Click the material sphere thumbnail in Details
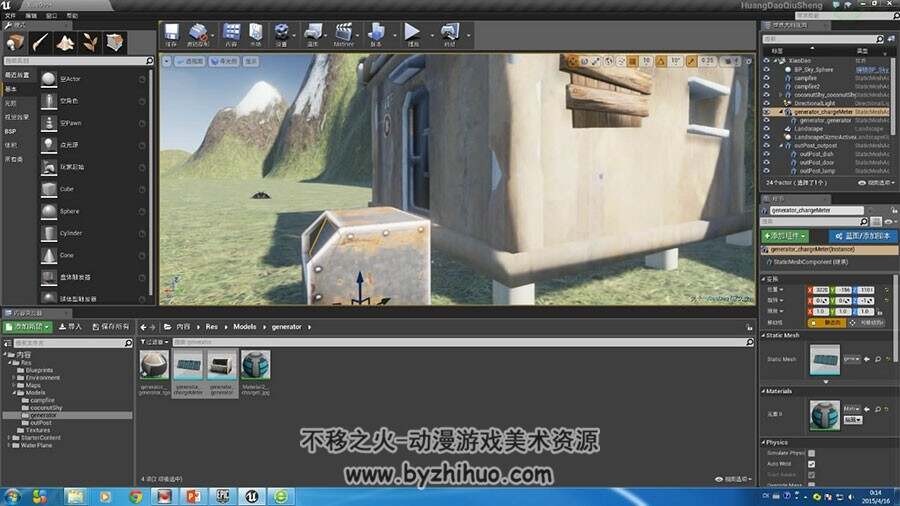The width and height of the screenshot is (900, 506). [x=825, y=415]
